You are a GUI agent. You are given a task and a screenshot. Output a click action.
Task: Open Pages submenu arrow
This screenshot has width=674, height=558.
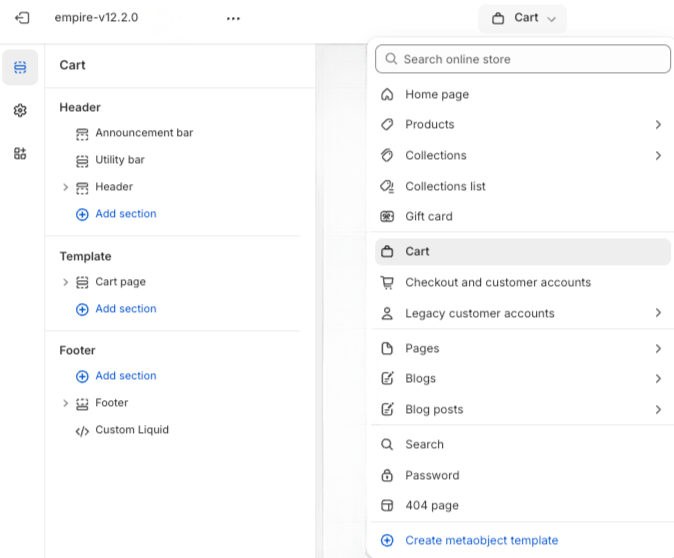coord(658,349)
